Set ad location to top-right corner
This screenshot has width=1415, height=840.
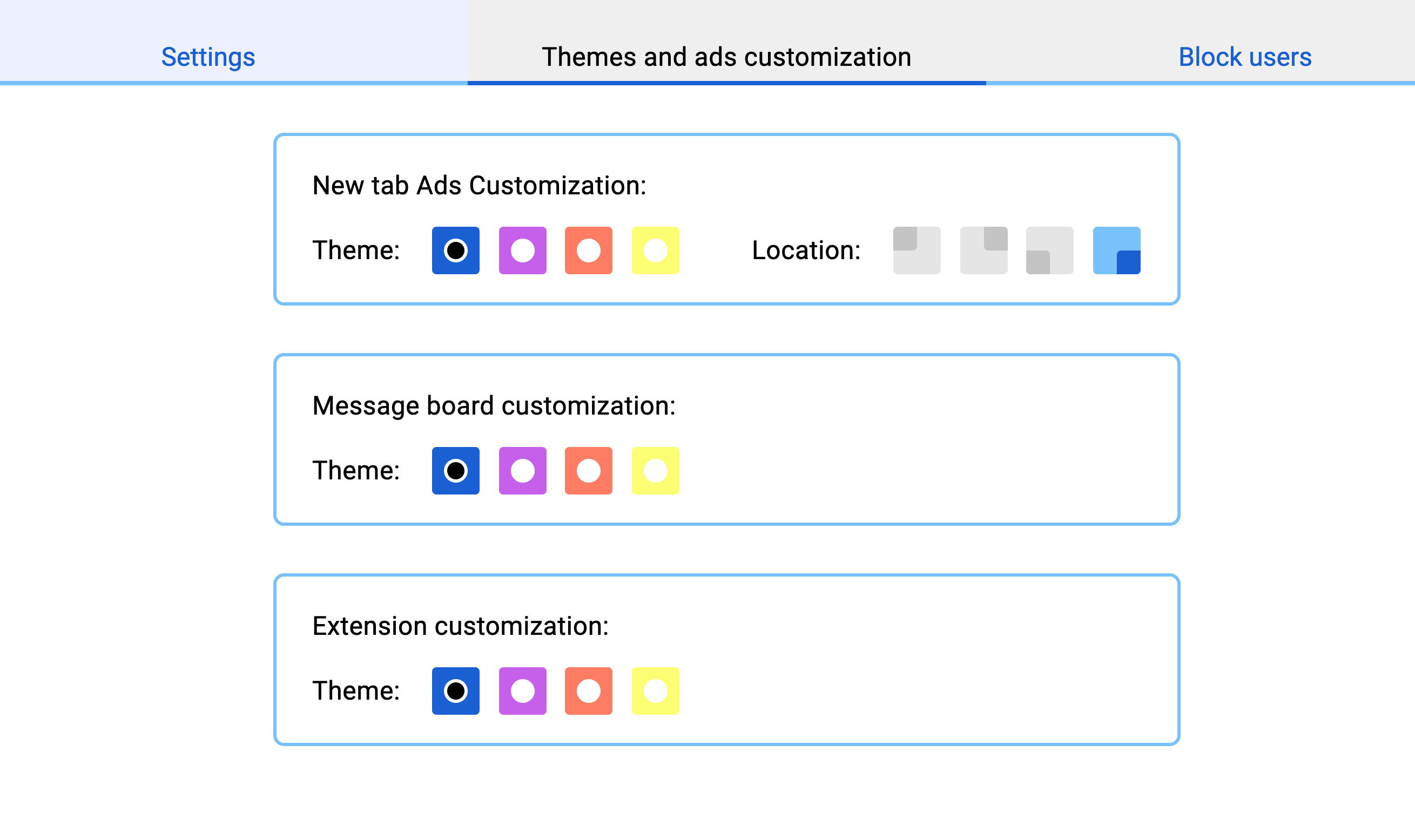[x=983, y=250]
